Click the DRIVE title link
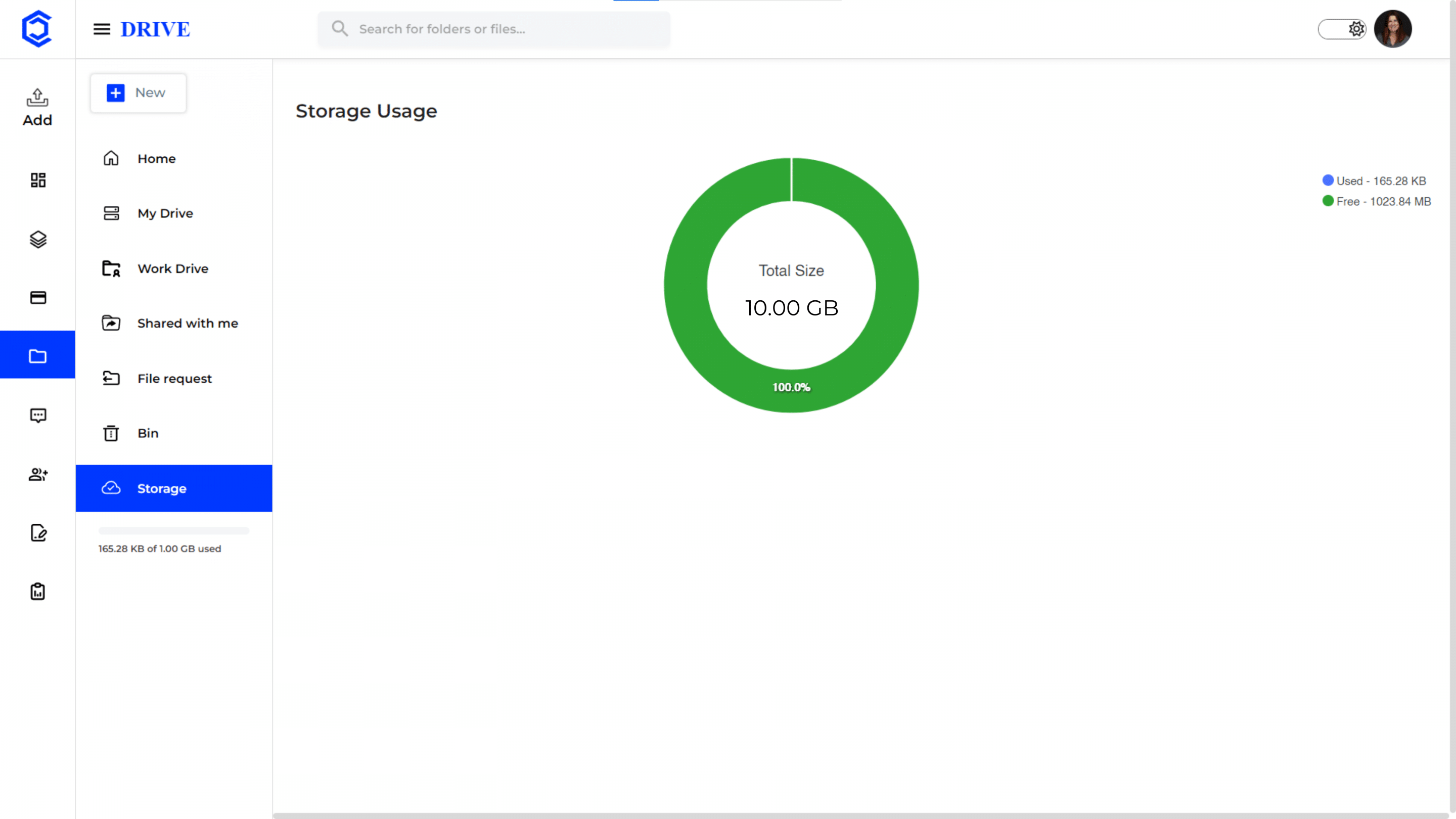This screenshot has height=819, width=1456. click(x=155, y=29)
